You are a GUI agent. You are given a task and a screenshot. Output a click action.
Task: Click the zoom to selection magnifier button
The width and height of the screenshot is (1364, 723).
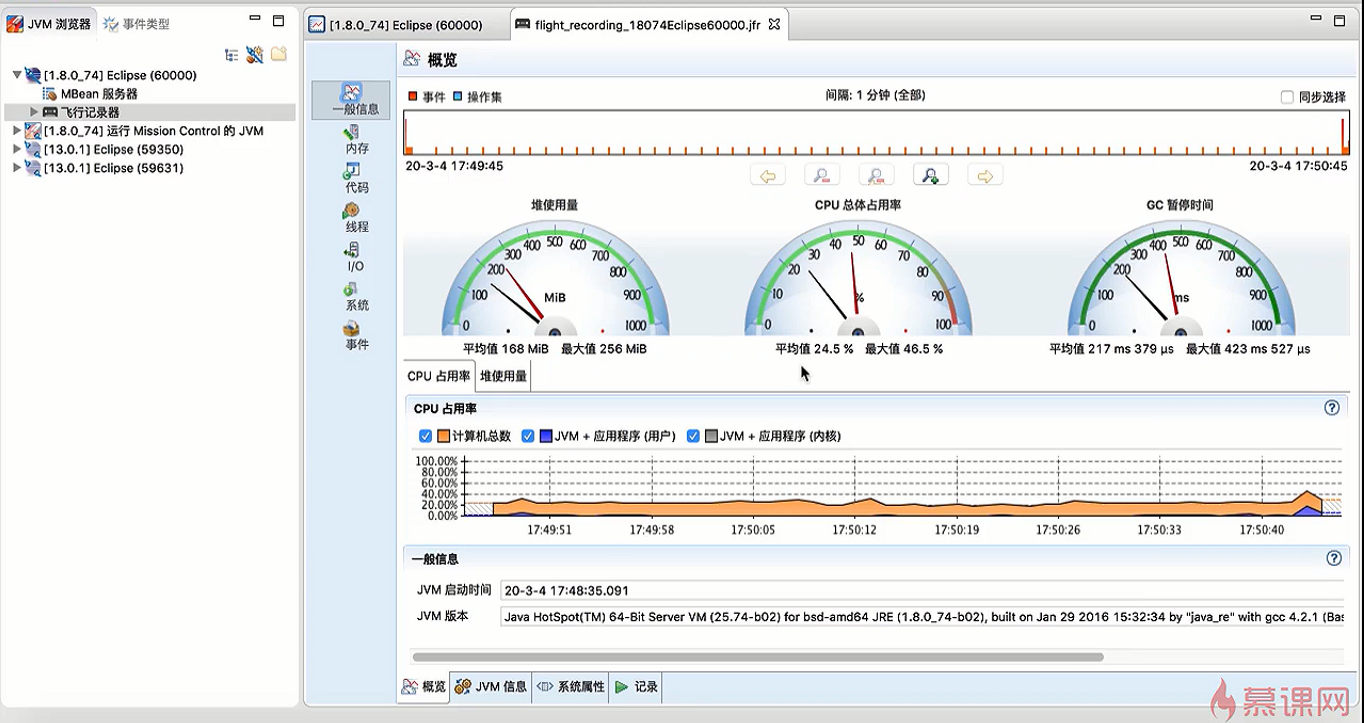click(876, 176)
